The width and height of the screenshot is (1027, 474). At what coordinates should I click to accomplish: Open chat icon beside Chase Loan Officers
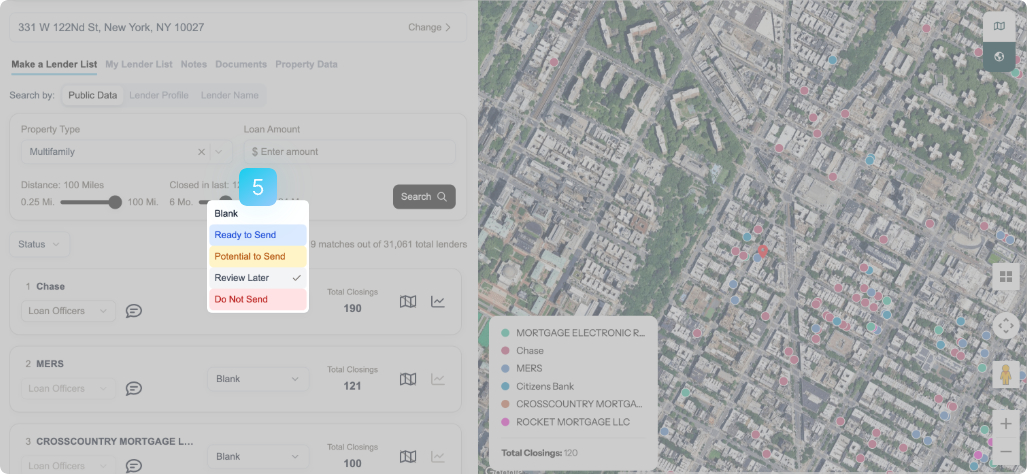[x=133, y=311]
